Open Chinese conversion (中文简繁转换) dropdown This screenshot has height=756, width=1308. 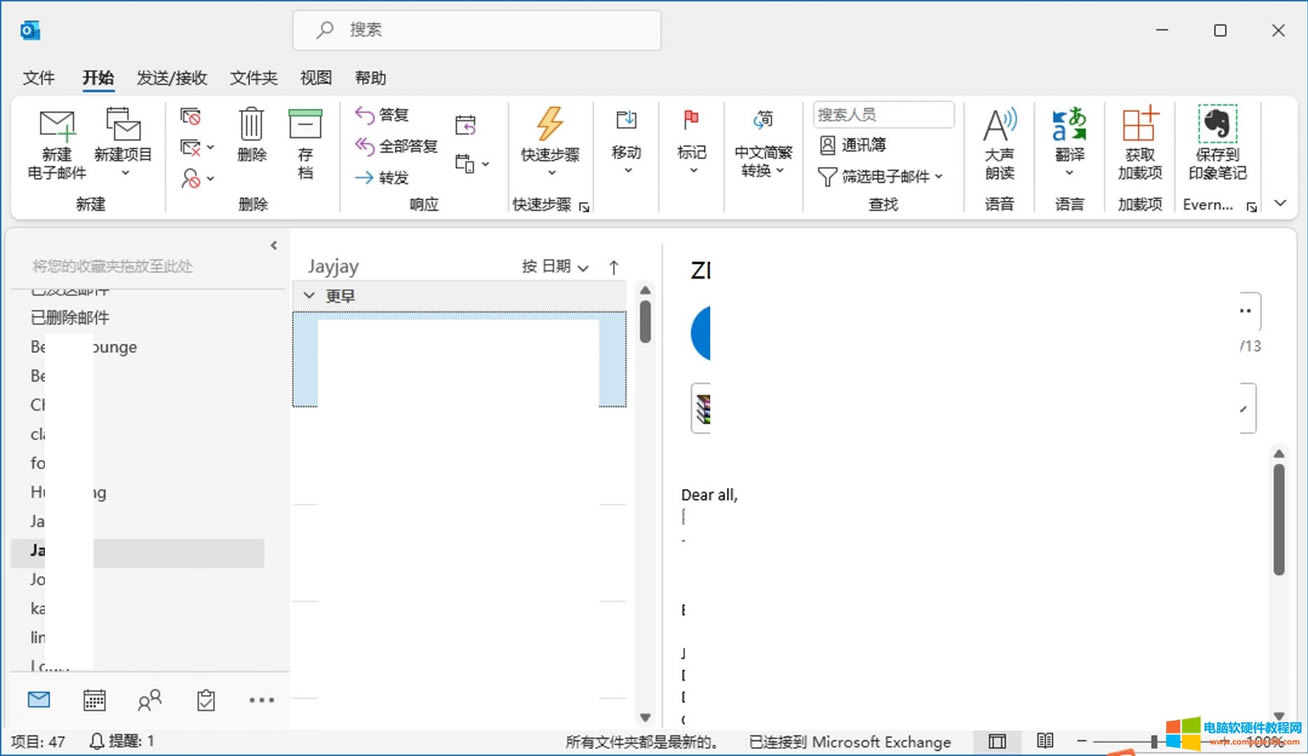pyautogui.click(x=763, y=144)
